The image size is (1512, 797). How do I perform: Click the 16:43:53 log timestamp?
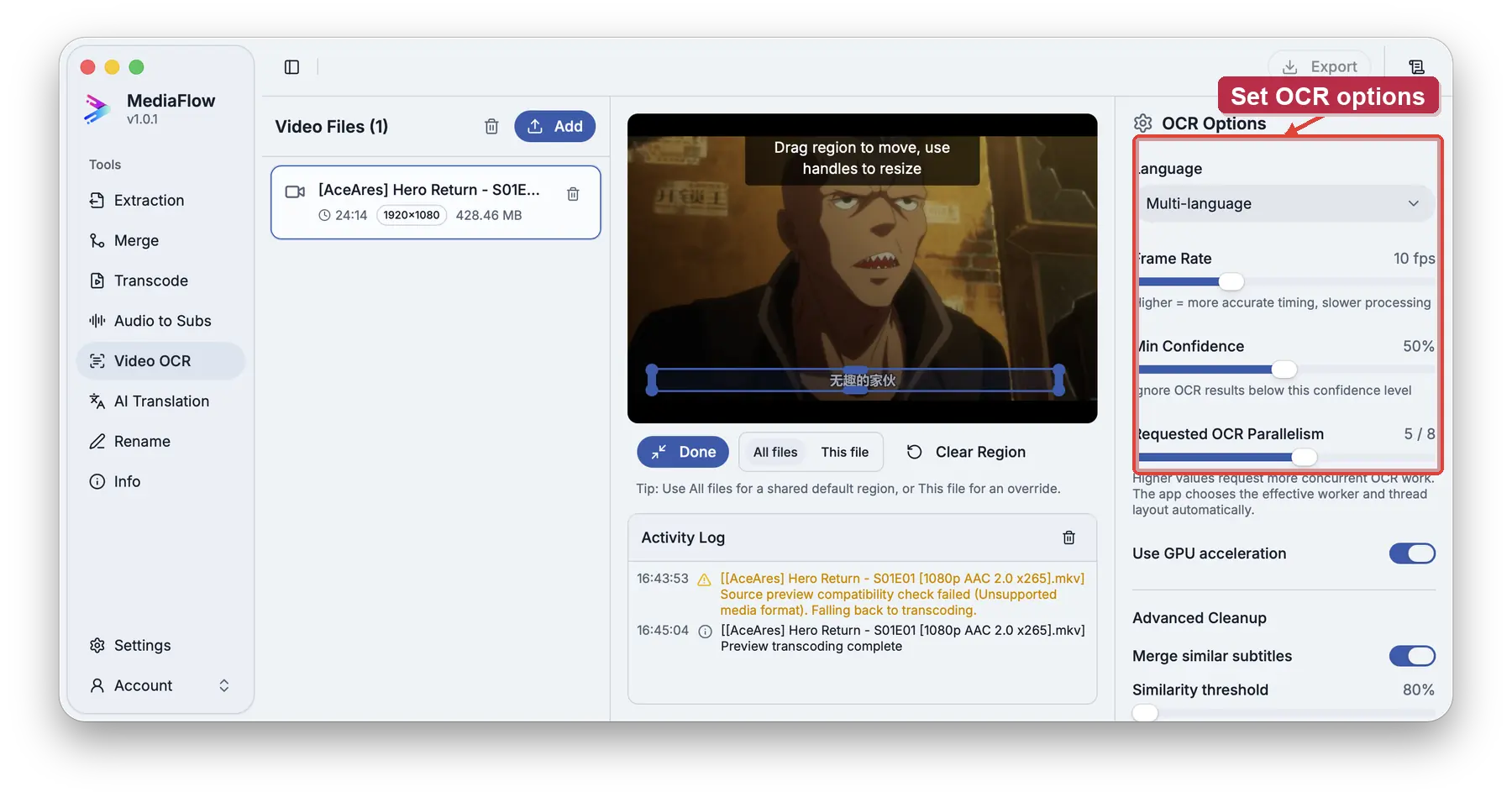663,579
